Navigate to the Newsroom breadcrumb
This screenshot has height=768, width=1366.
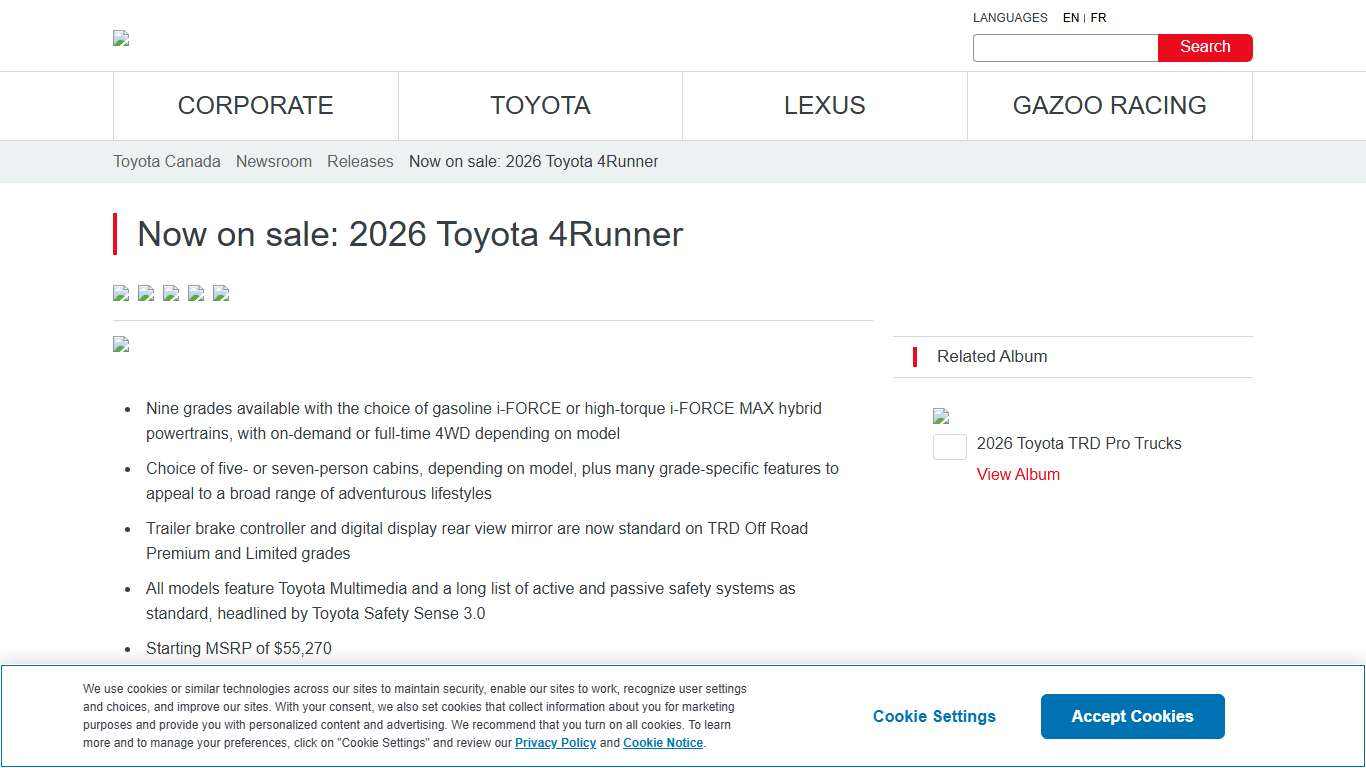click(274, 161)
